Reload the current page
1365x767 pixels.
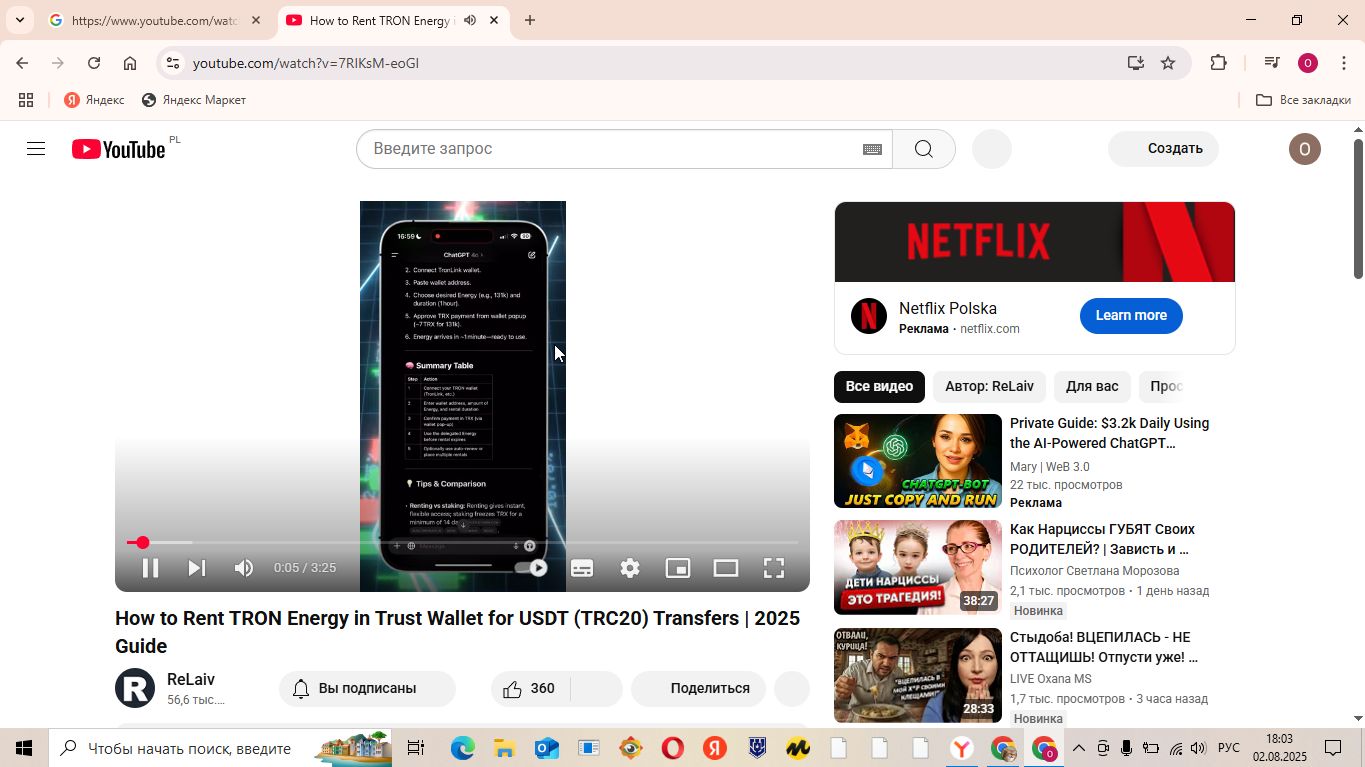(x=94, y=63)
